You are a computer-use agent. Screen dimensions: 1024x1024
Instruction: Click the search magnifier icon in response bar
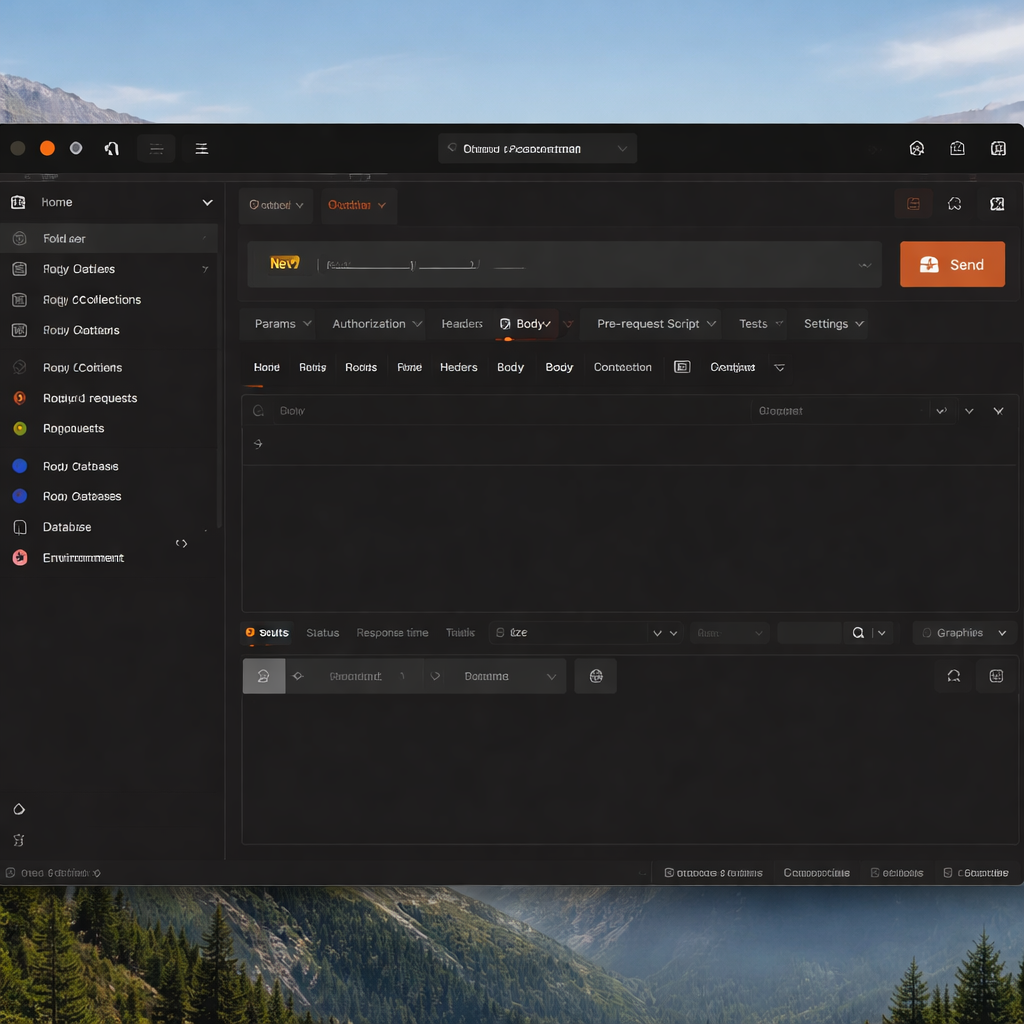pos(858,633)
